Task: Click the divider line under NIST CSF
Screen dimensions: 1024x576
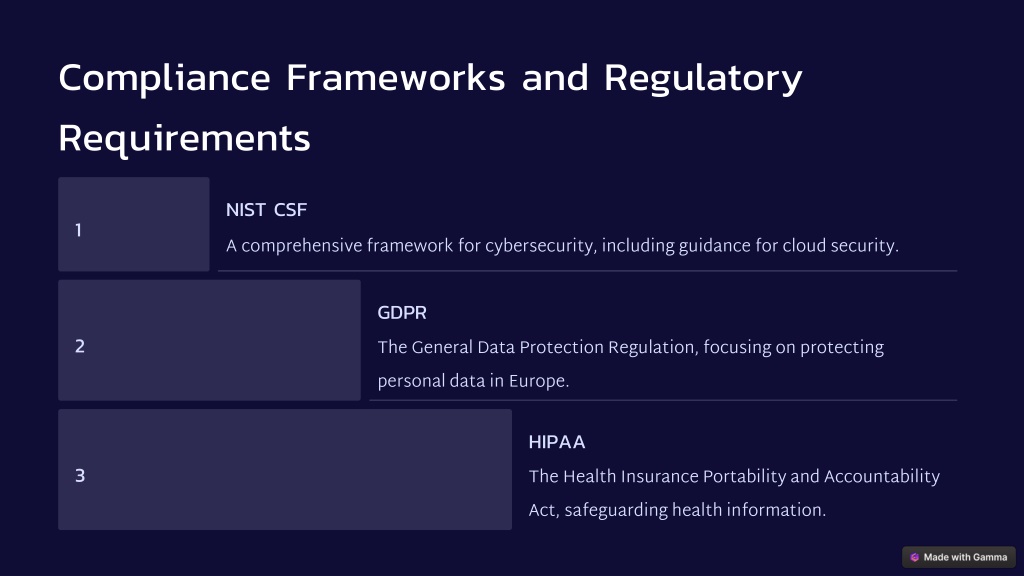Action: click(x=588, y=270)
